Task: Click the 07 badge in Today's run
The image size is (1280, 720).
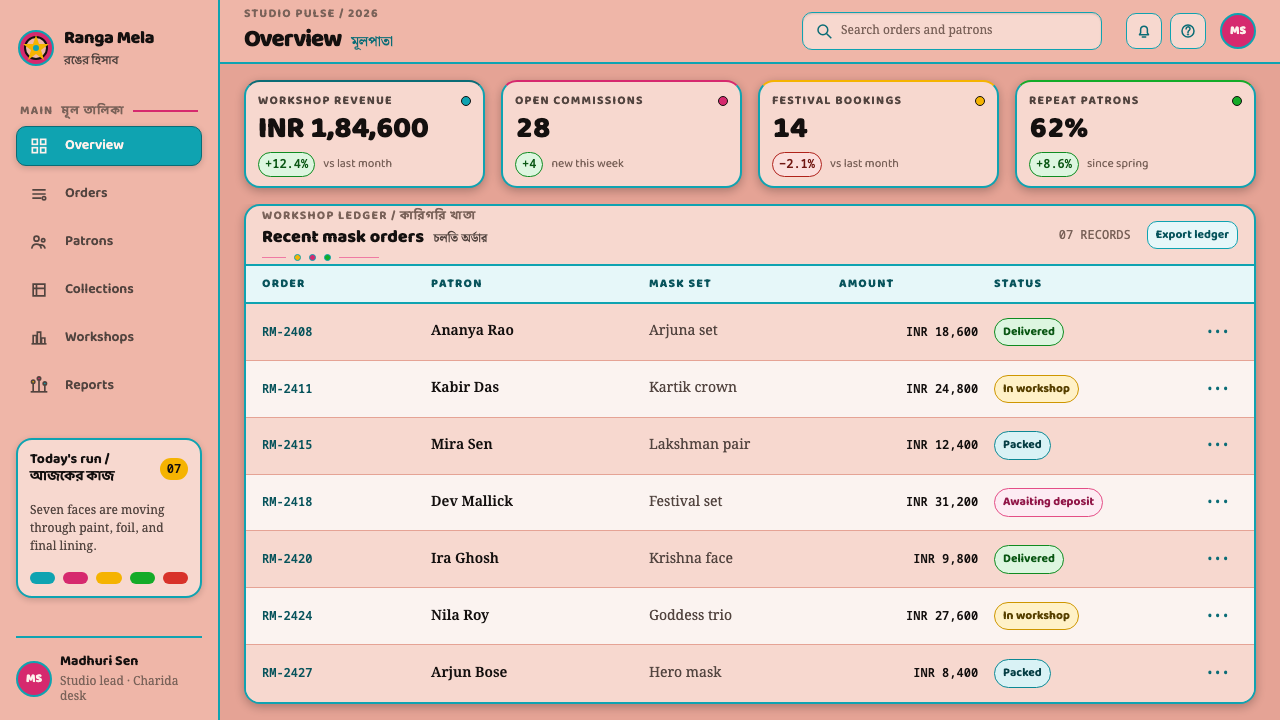Action: 174,469
